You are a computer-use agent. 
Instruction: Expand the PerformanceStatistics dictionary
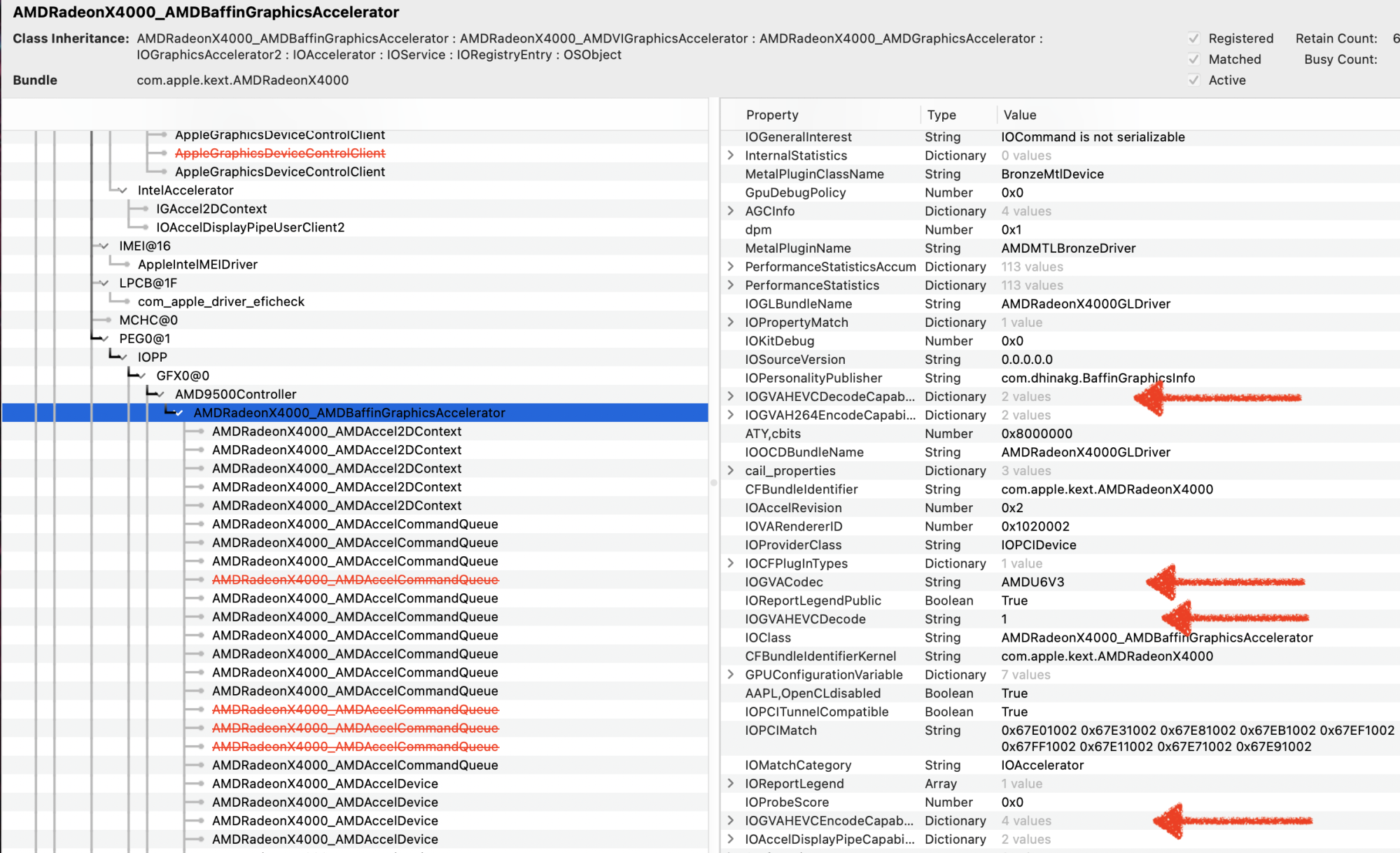[x=731, y=285]
